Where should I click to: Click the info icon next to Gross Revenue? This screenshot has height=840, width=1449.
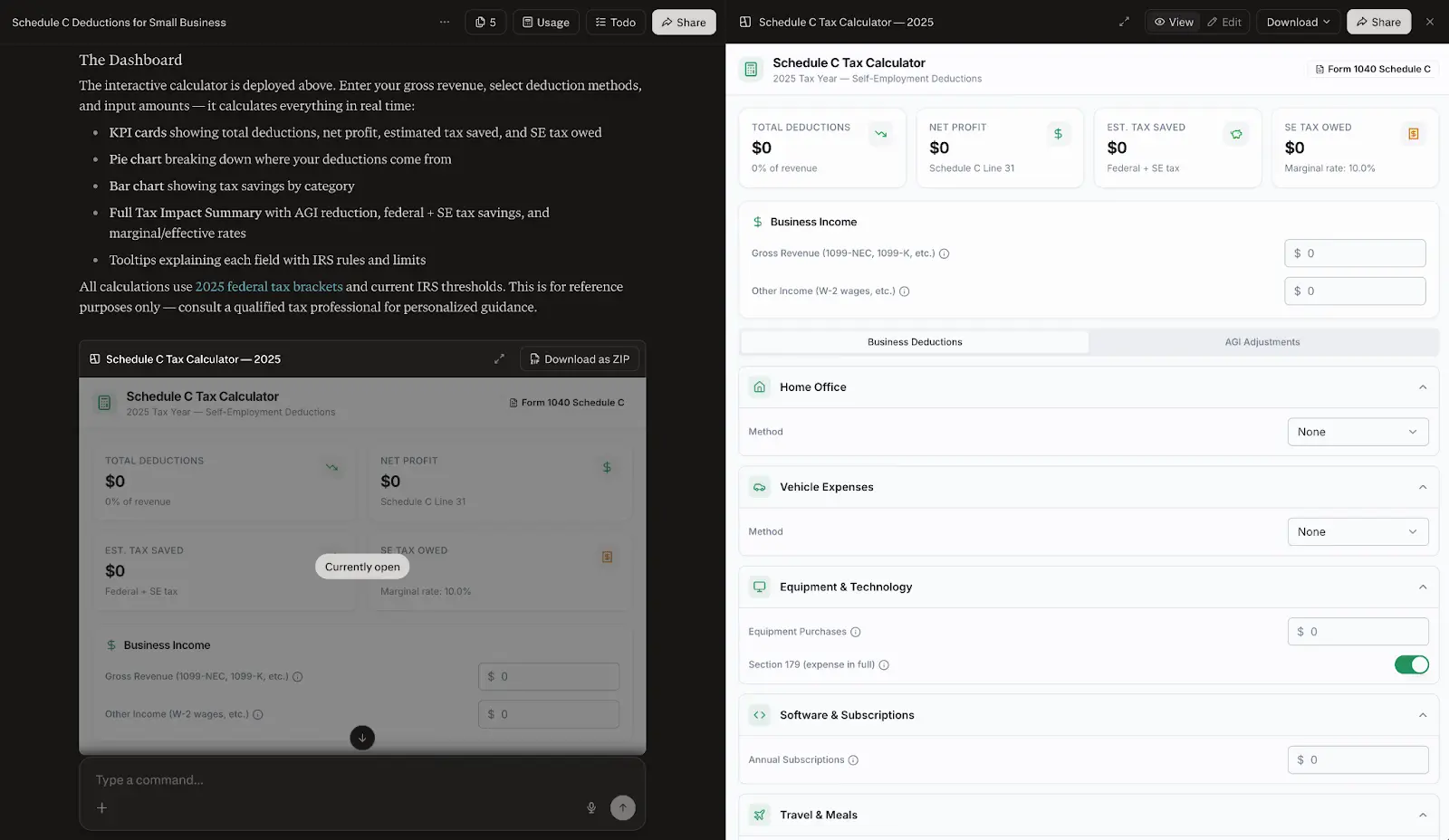pyautogui.click(x=944, y=253)
